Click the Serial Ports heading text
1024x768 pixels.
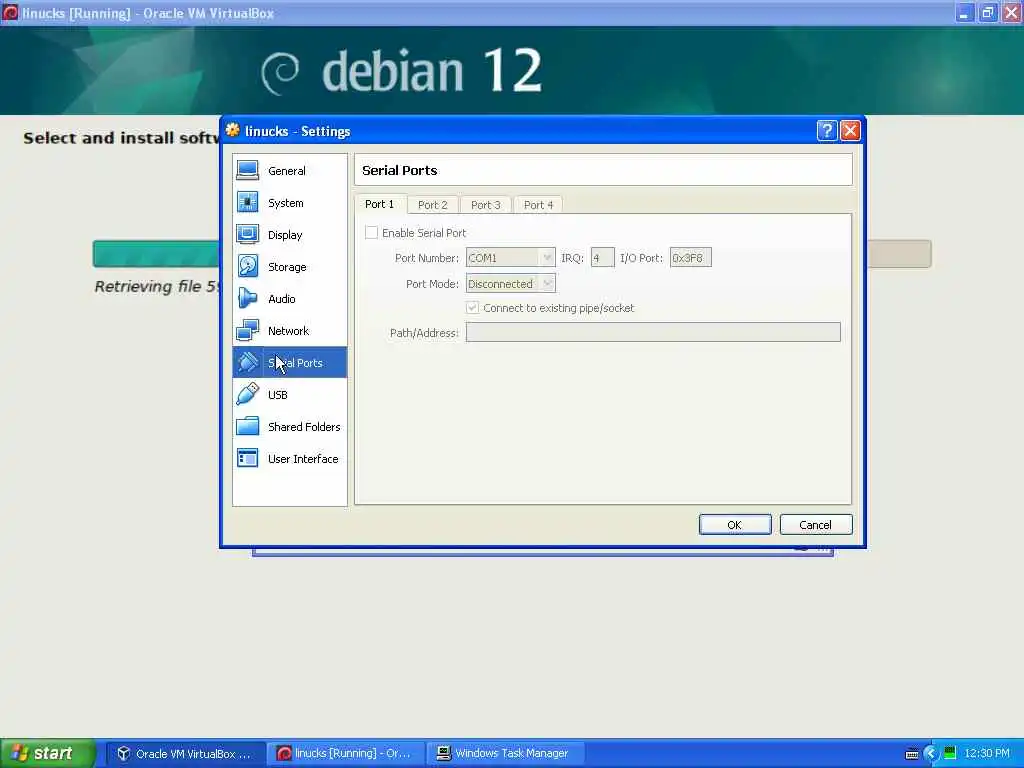400,170
